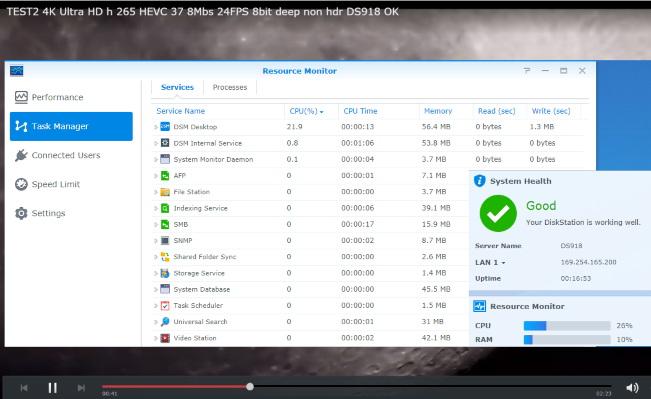Click the Resource Monitor app icon in title bar
651x399 pixels.
point(17,71)
